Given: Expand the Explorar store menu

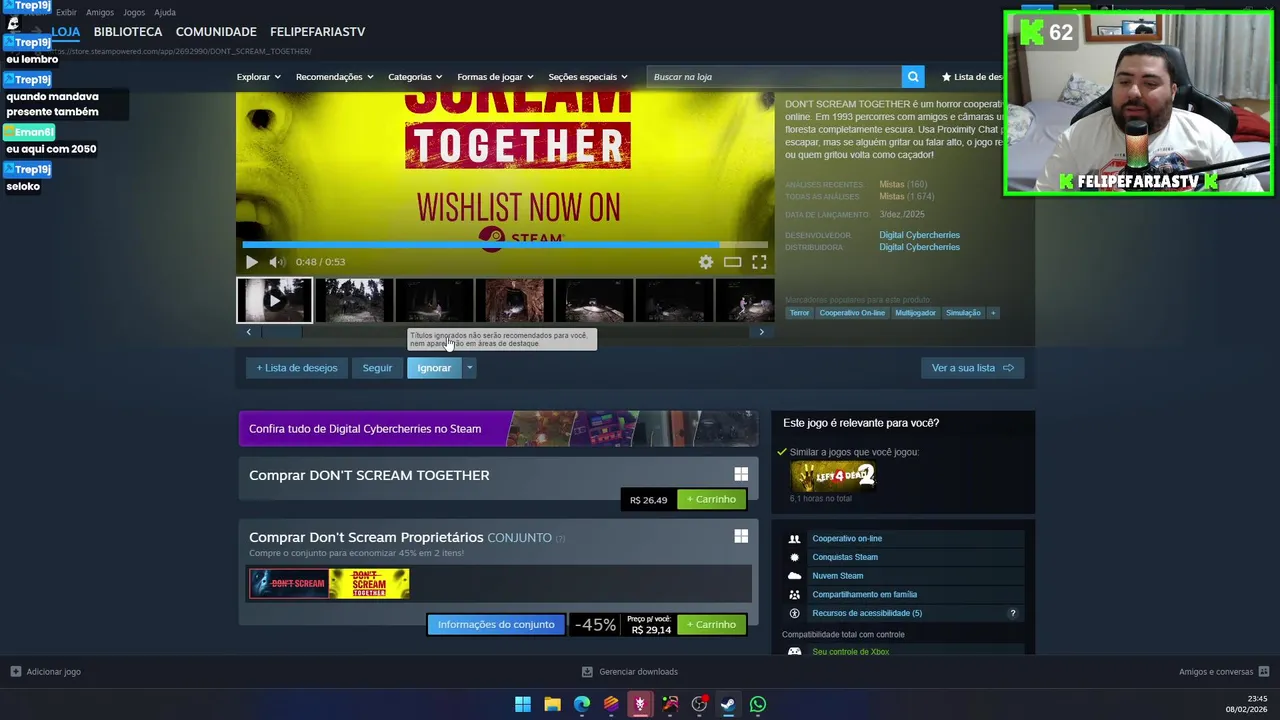Looking at the screenshot, I should (258, 77).
